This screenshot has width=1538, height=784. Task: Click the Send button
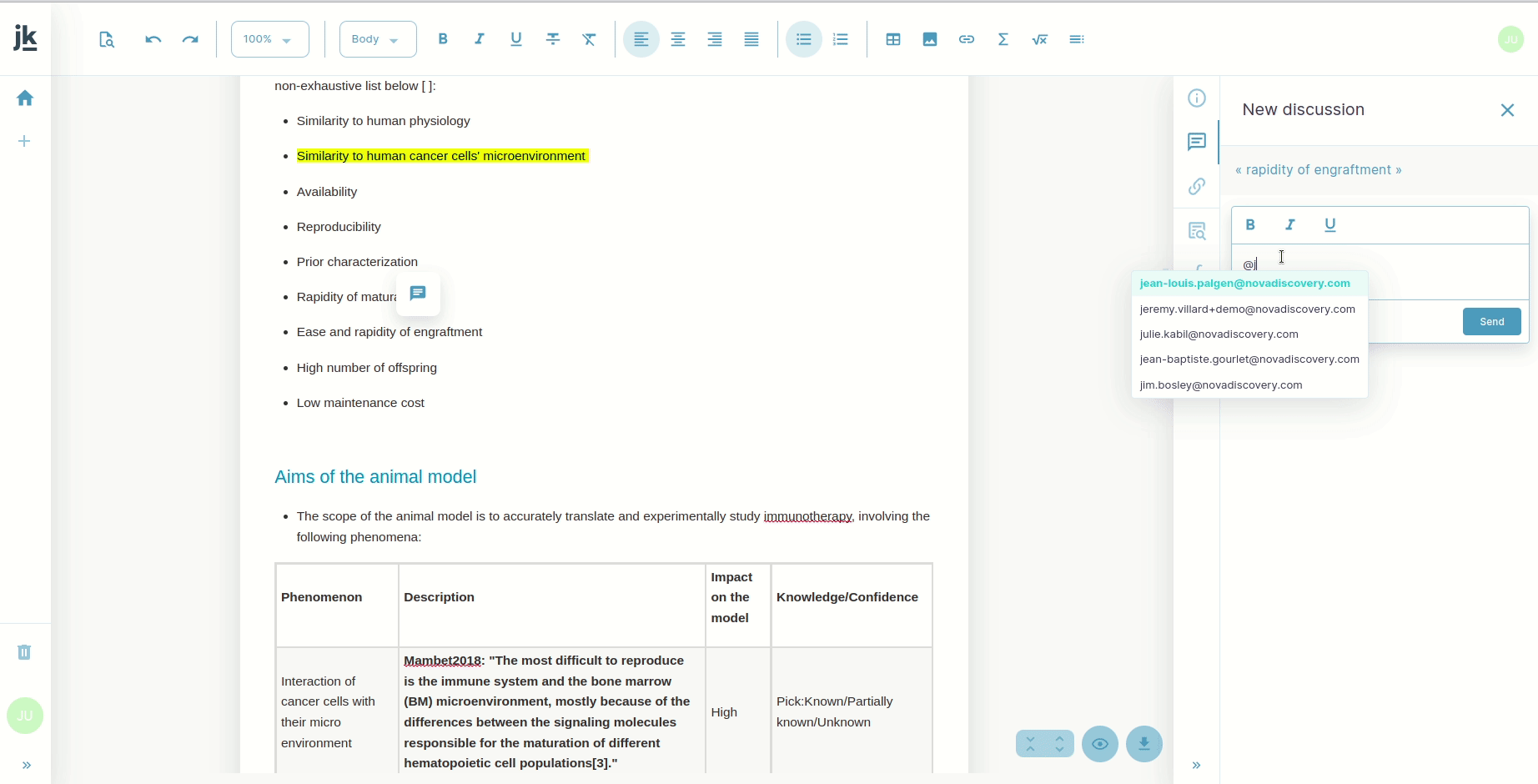pos(1491,322)
